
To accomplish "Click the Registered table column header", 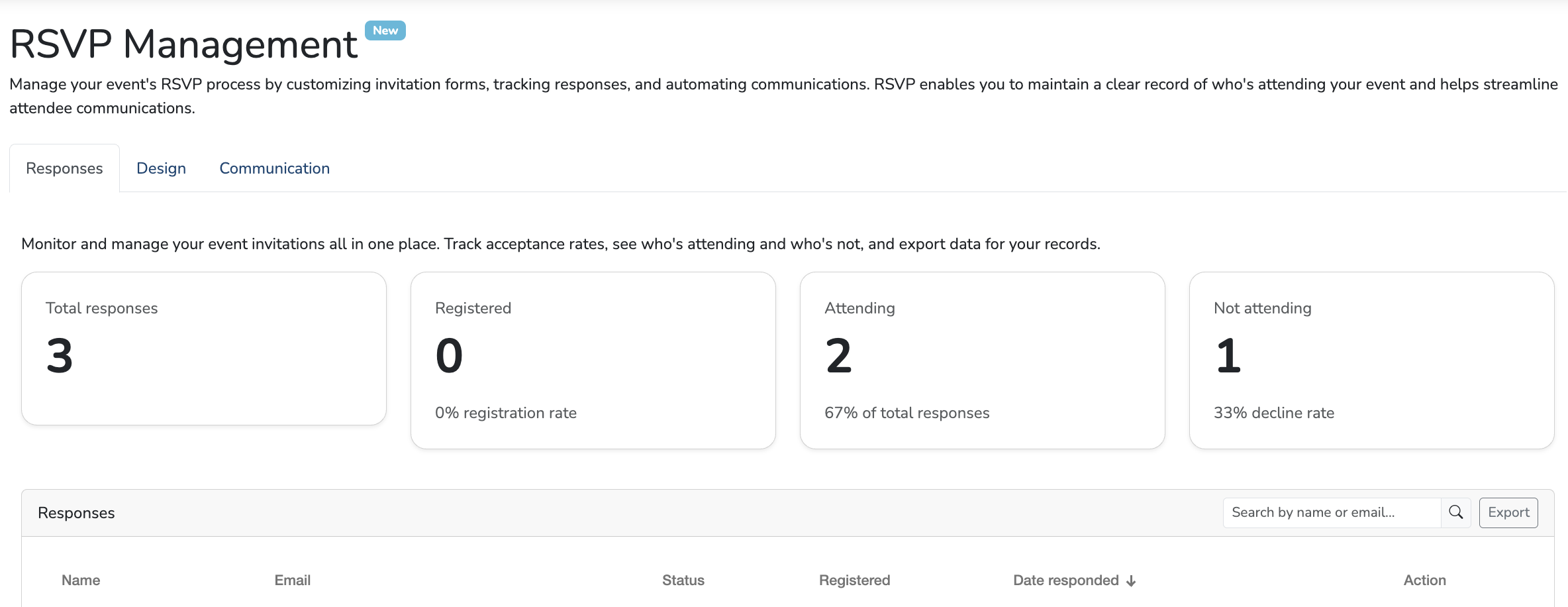I will 854,580.
